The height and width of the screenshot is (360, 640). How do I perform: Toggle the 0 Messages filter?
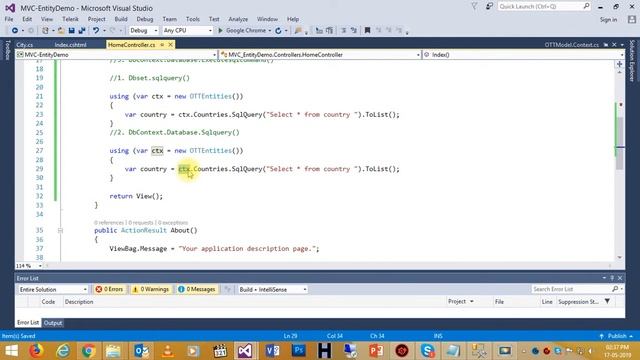pyautogui.click(x=197, y=289)
